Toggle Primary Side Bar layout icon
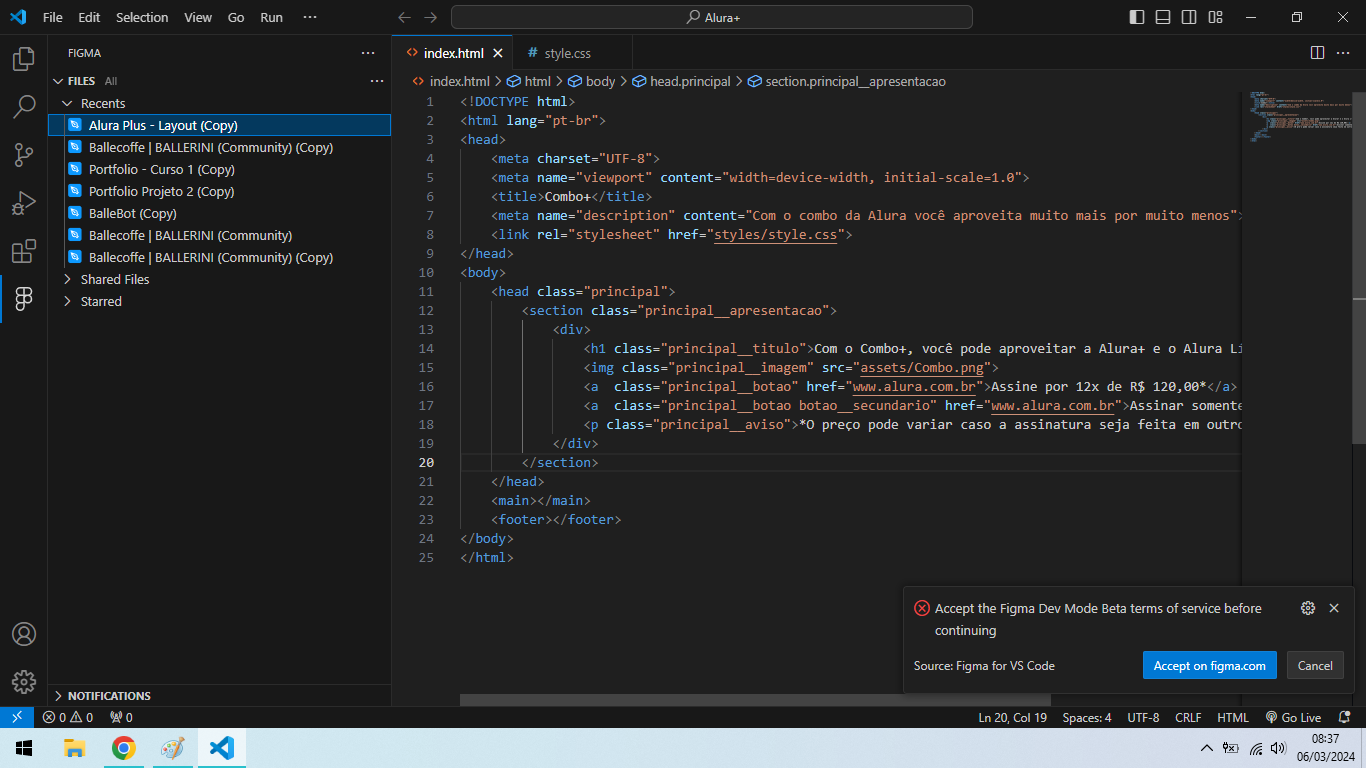 tap(1137, 17)
